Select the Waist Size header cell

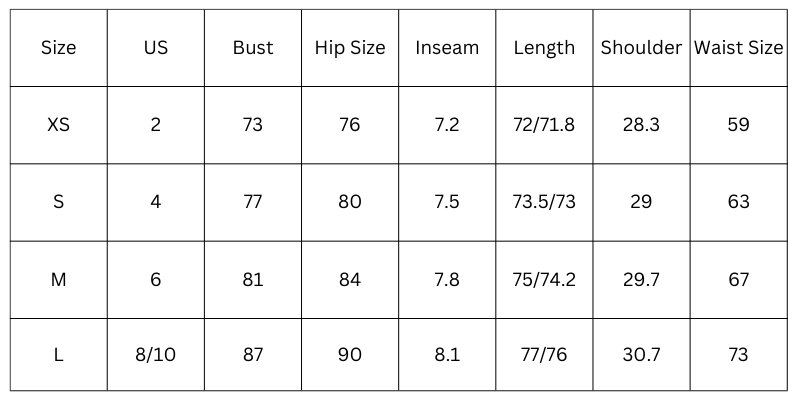click(739, 48)
